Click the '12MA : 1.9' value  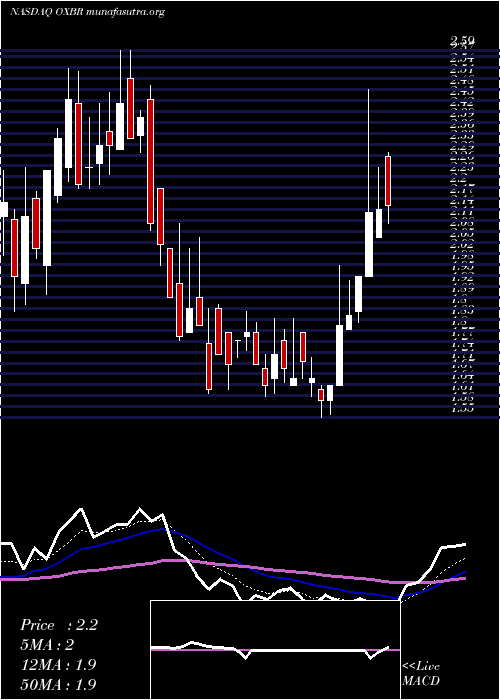point(58,665)
